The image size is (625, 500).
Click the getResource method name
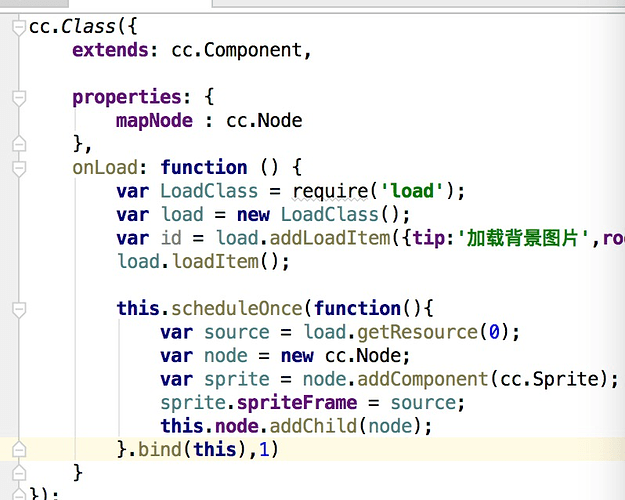click(417, 333)
